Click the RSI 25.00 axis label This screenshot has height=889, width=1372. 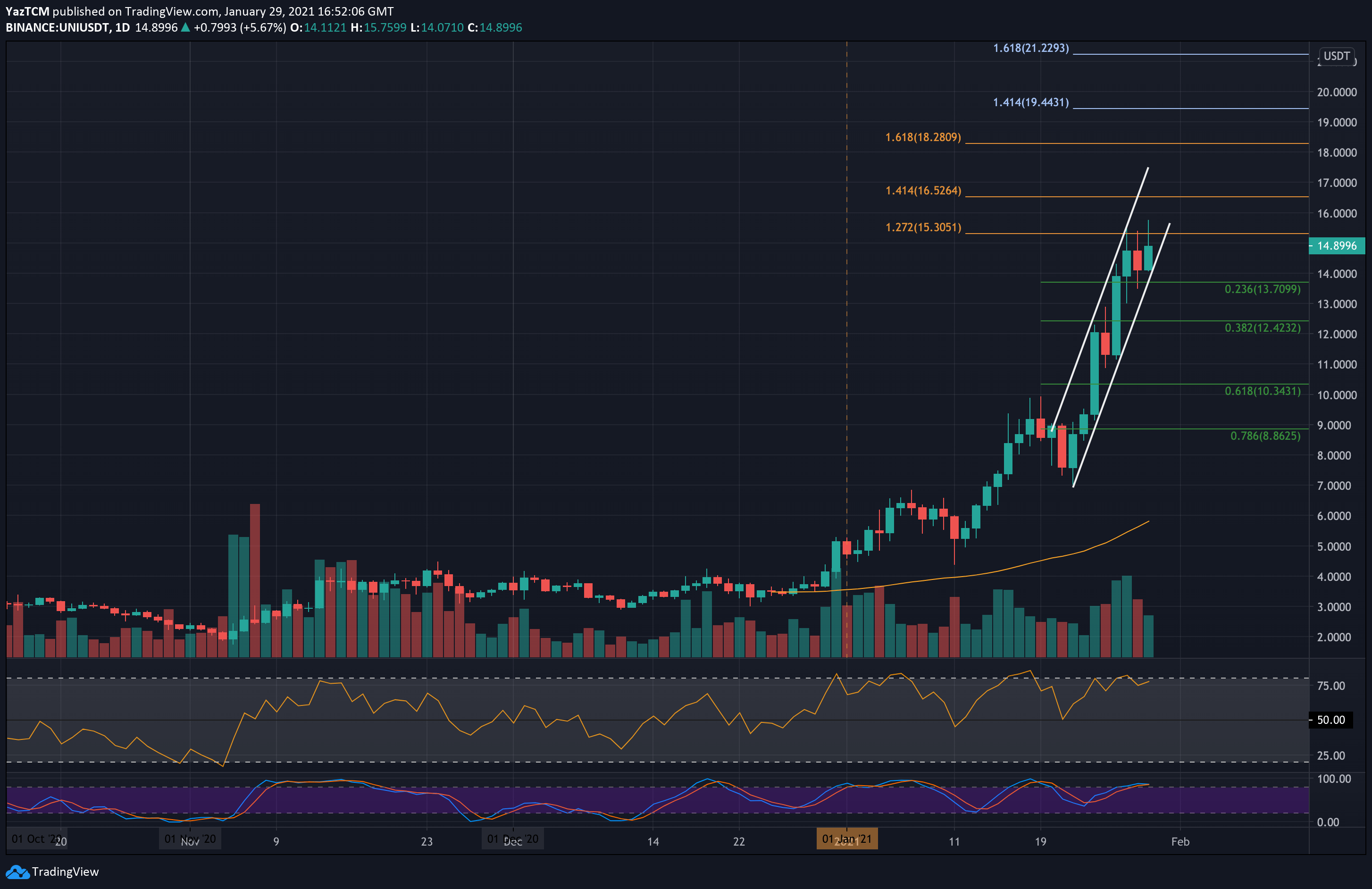coord(1330,755)
